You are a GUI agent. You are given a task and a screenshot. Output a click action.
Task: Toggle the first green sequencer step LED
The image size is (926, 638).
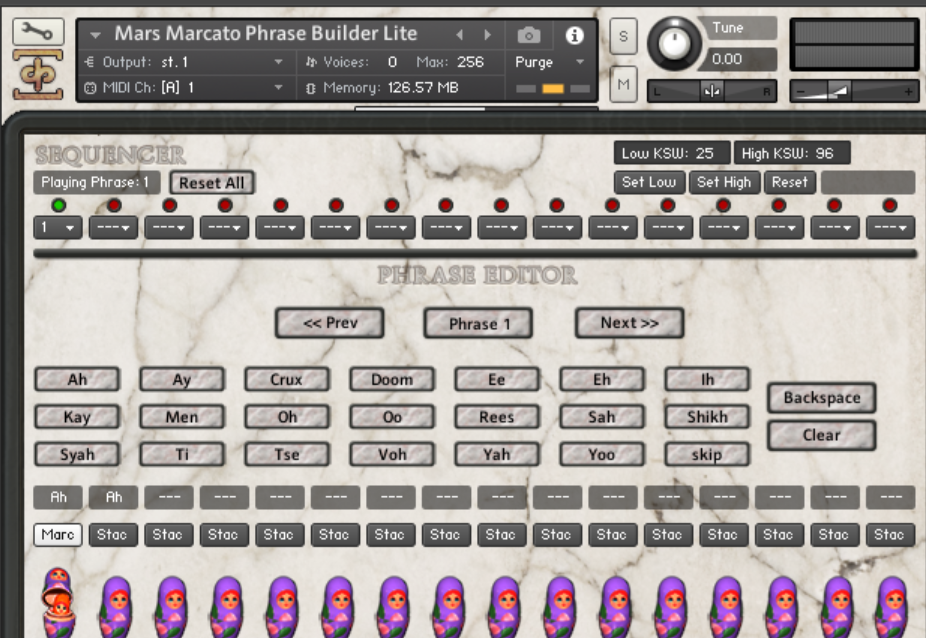coord(58,205)
